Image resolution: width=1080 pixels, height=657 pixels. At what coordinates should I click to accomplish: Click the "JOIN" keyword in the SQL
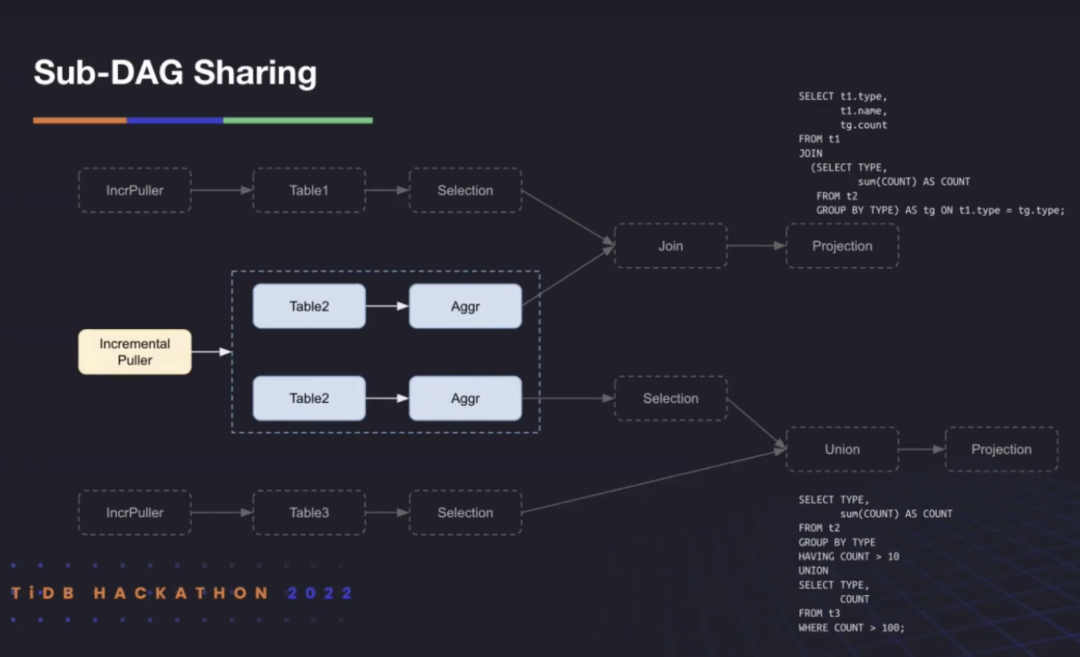click(810, 154)
